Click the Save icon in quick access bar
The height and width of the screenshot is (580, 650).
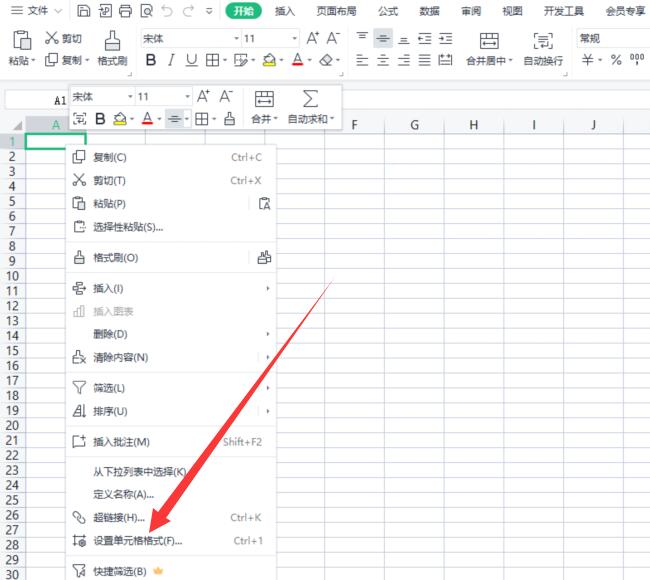coord(84,11)
